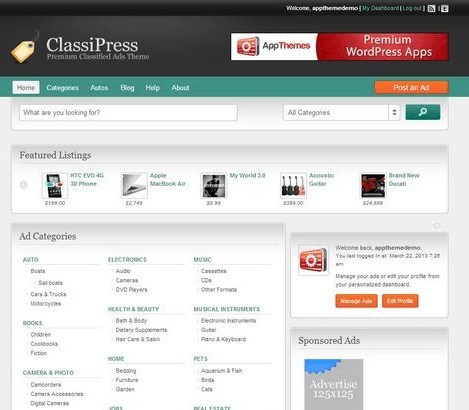
Task: Click the featured listings previous arrow
Action: tap(23, 185)
